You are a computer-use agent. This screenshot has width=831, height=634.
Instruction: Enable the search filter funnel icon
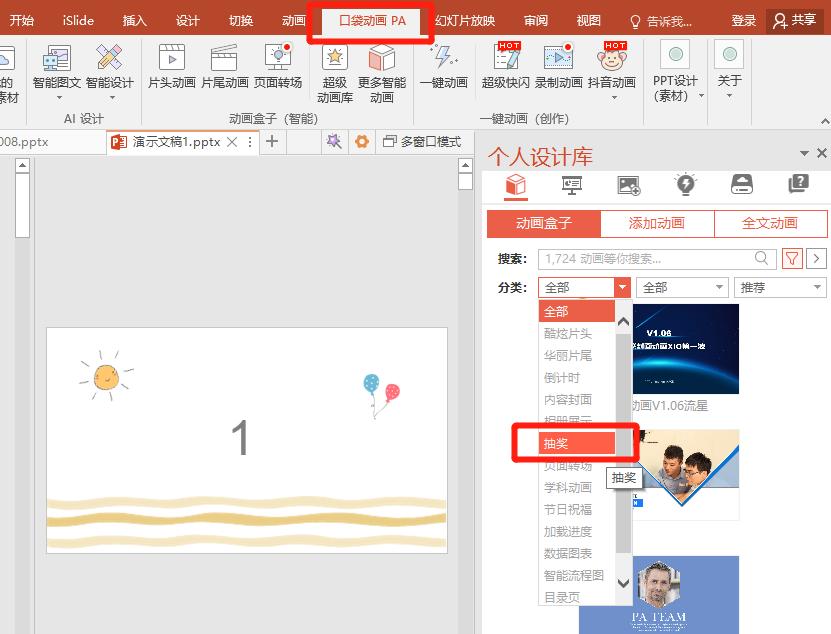[x=791, y=258]
